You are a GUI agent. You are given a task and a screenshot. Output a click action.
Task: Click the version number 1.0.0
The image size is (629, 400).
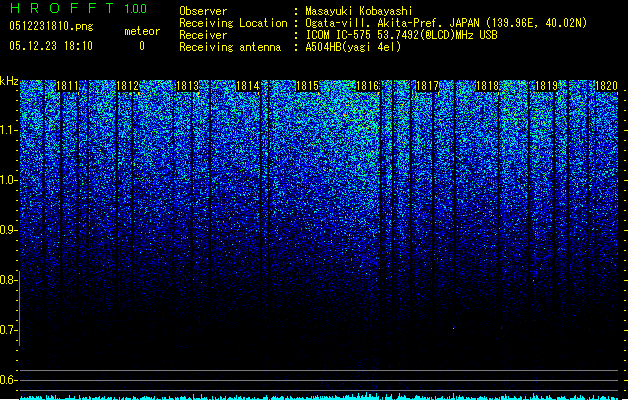136,9
